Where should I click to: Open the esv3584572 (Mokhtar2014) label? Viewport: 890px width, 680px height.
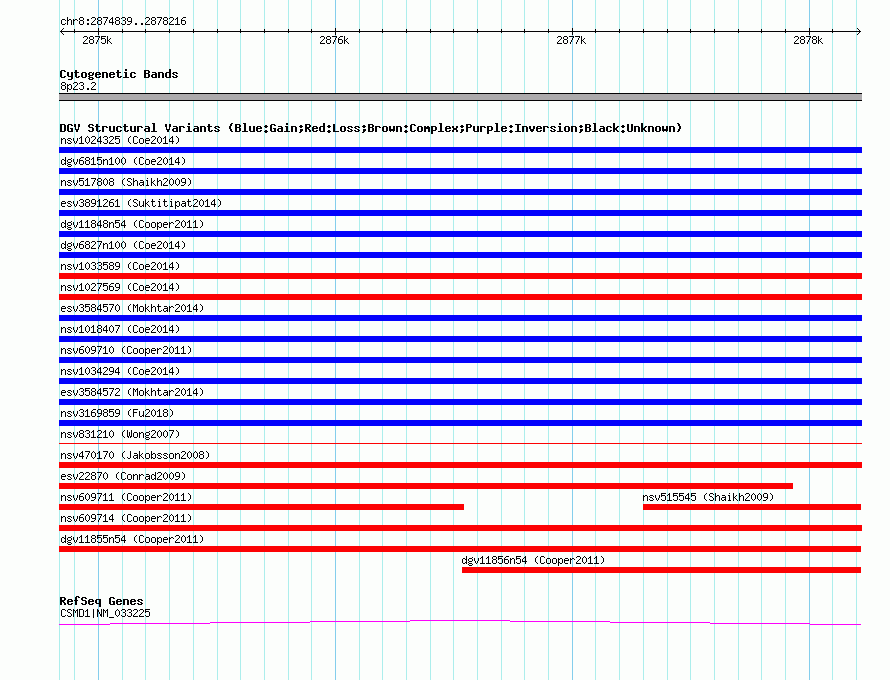[x=132, y=392]
